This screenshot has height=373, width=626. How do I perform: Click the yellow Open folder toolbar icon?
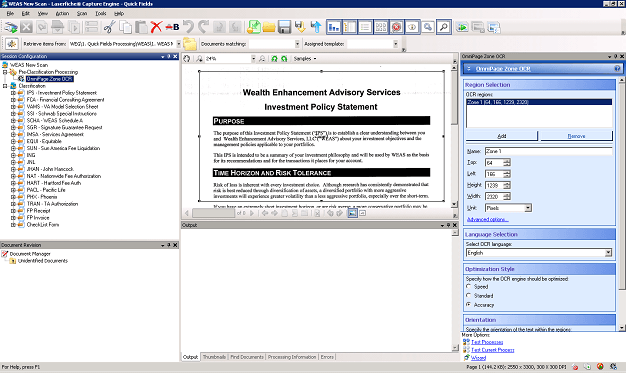(x=269, y=27)
